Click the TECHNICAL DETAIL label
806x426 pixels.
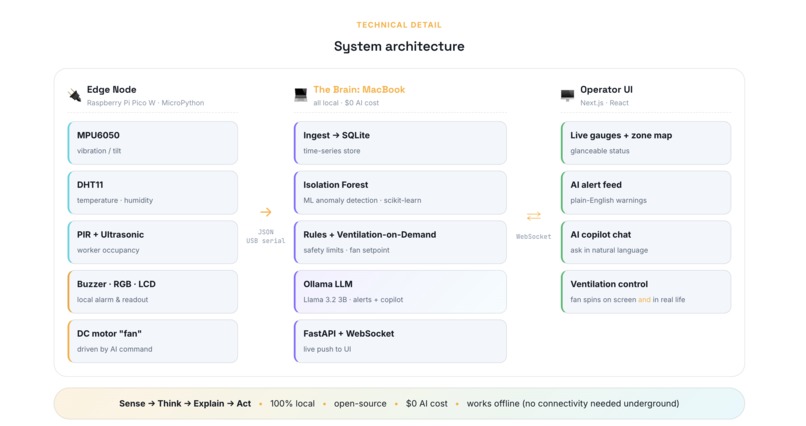coord(399,25)
